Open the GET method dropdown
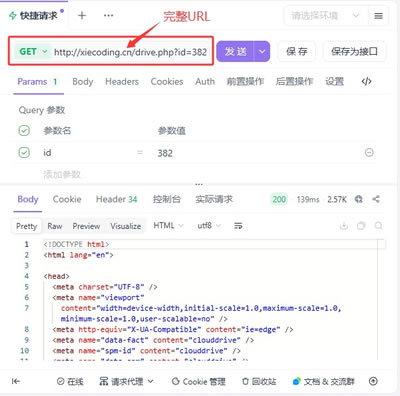The image size is (400, 396). tap(33, 52)
